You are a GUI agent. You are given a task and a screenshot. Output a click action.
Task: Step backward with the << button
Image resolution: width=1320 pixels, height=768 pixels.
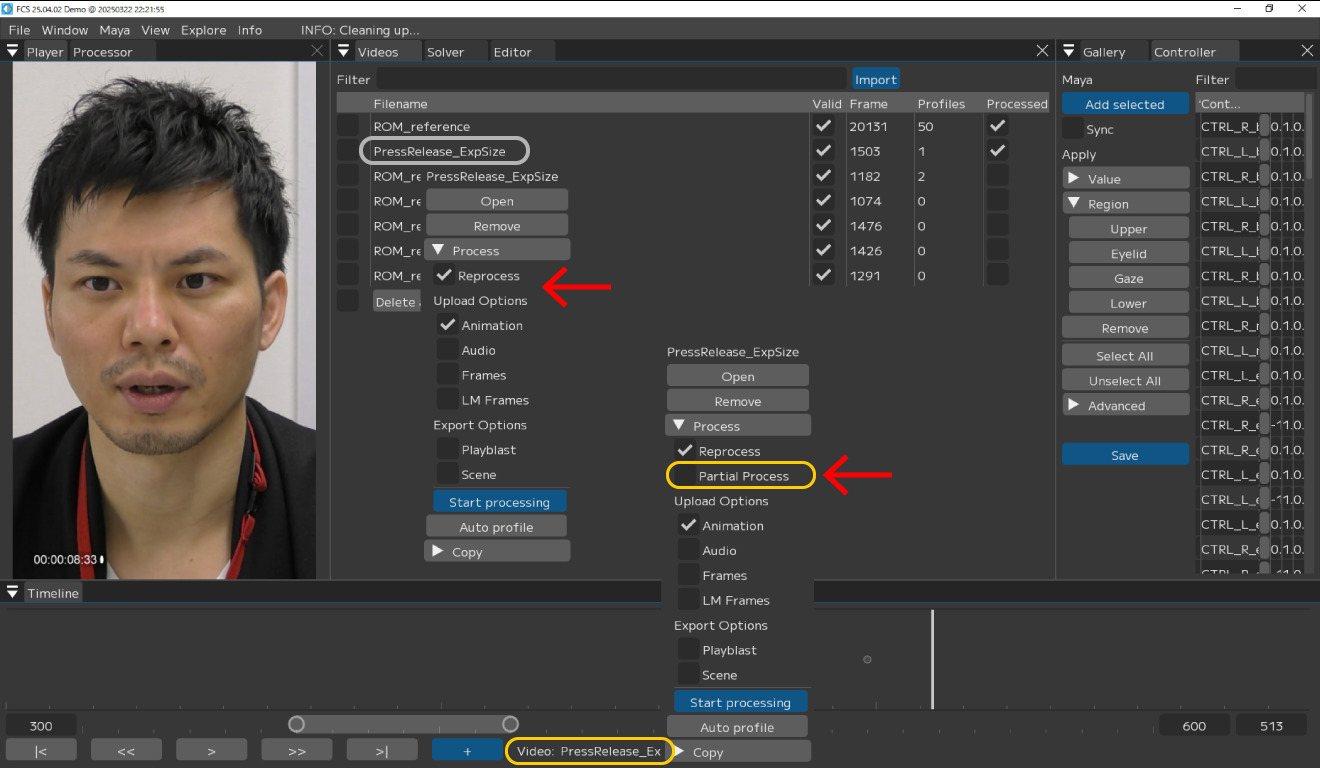[x=126, y=751]
